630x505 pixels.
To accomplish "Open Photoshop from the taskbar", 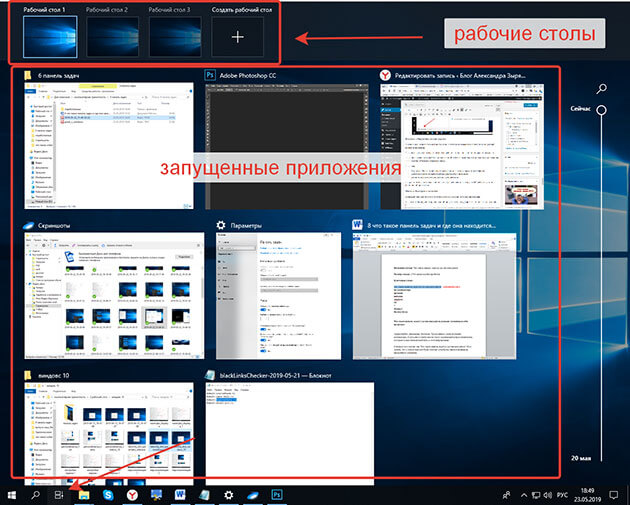I will click(x=277, y=495).
